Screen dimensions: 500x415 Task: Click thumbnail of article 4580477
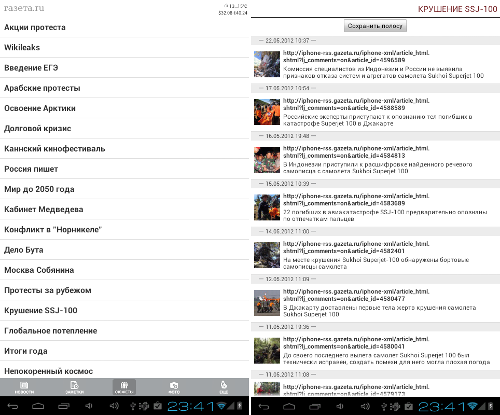click(267, 303)
